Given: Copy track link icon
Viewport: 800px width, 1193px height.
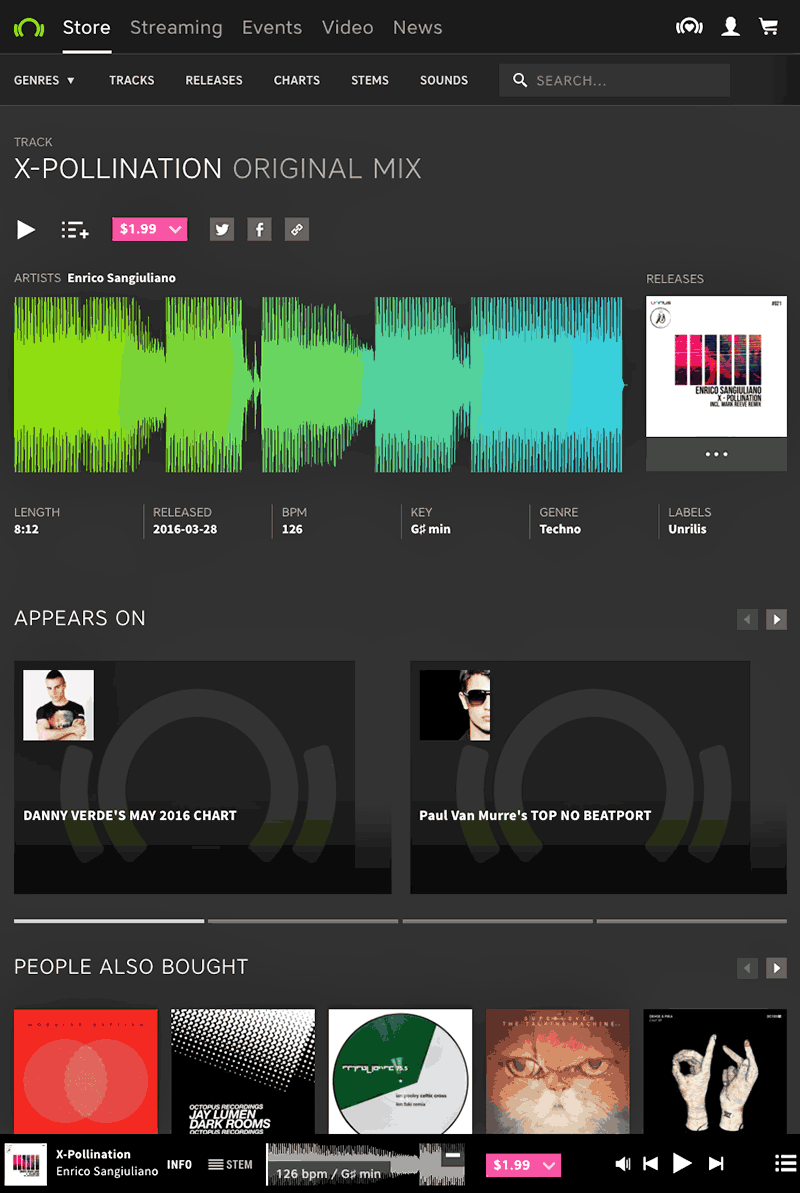Looking at the screenshot, I should (x=297, y=230).
